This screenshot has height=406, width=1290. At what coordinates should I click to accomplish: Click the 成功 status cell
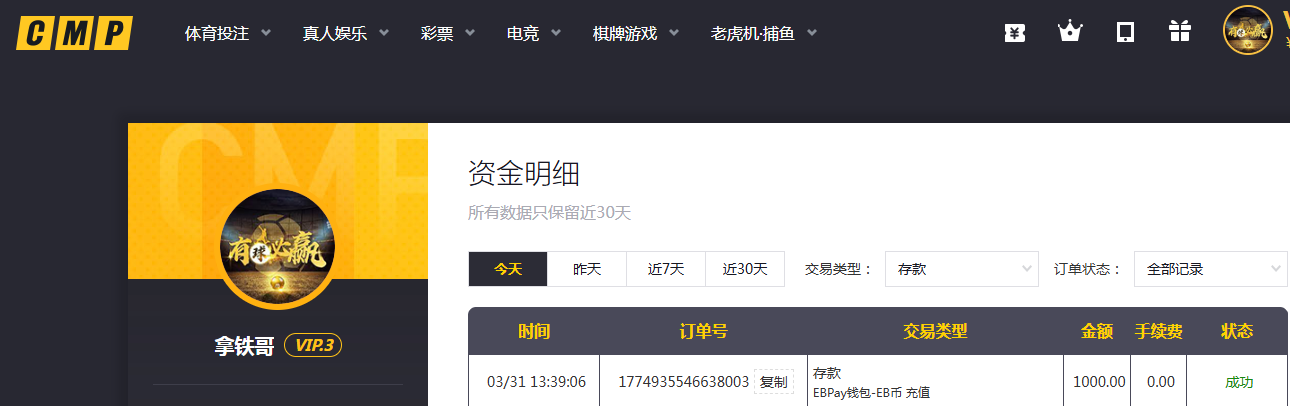(1239, 382)
